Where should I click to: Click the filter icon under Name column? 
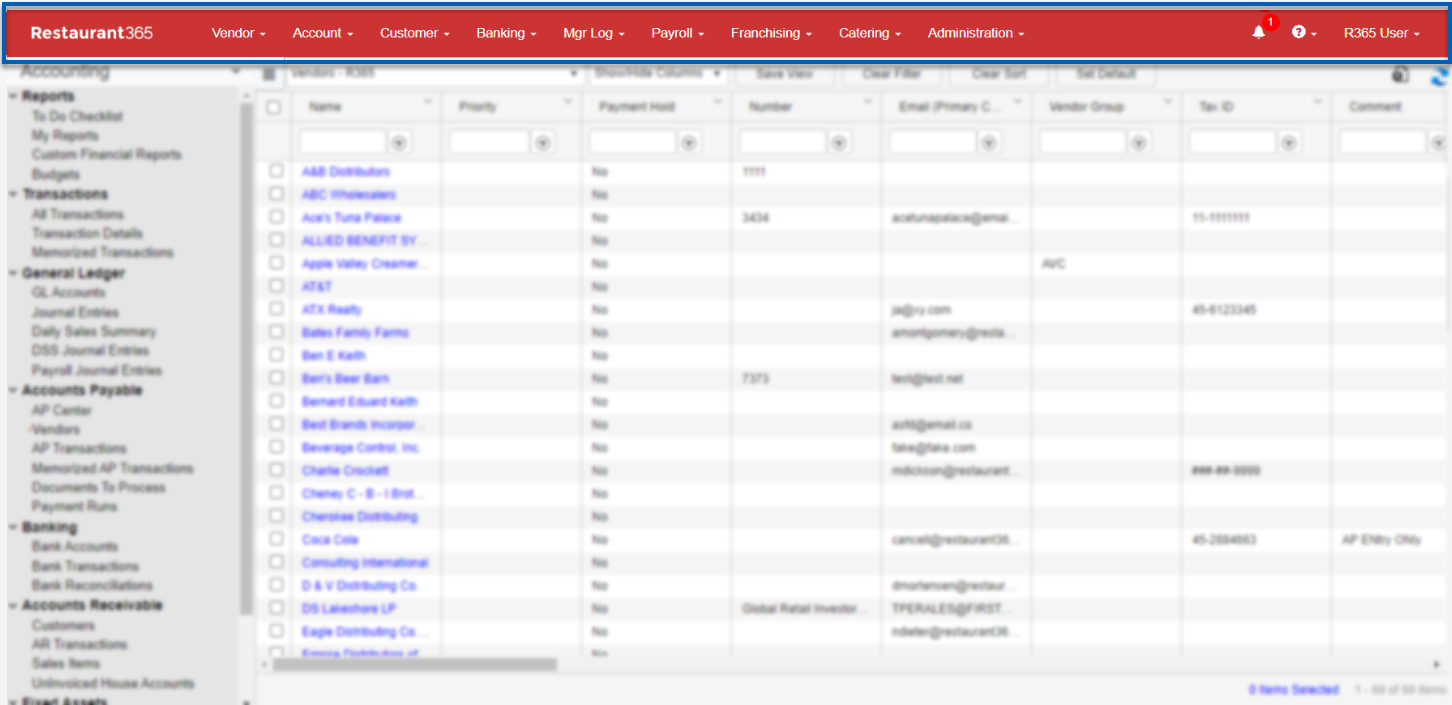pos(399,143)
